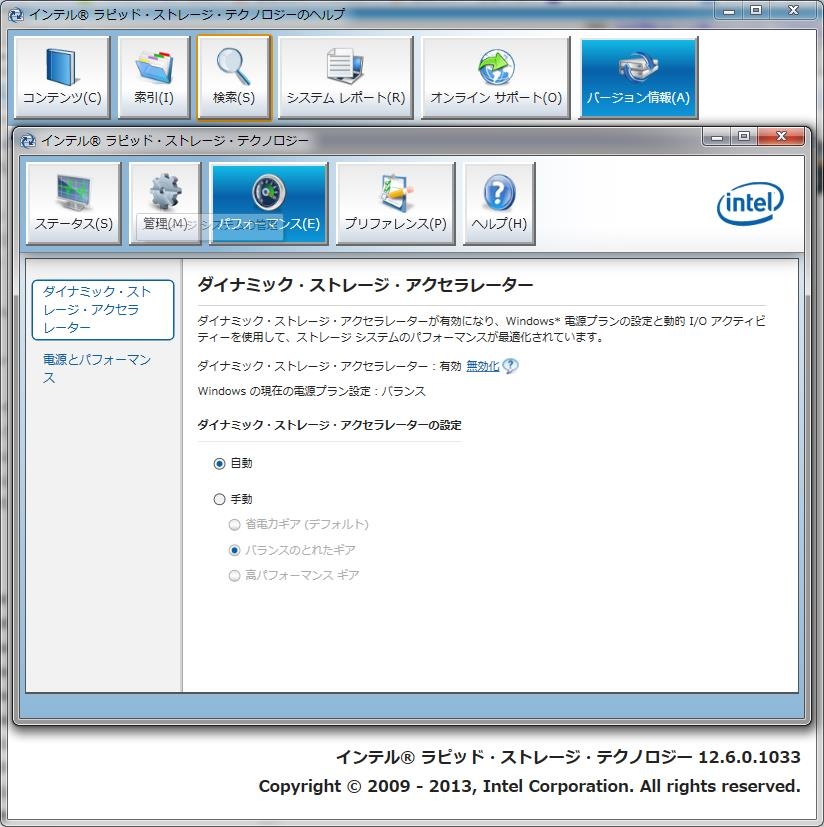Click the main window title bar
This screenshot has width=824, height=827.
(400, 139)
